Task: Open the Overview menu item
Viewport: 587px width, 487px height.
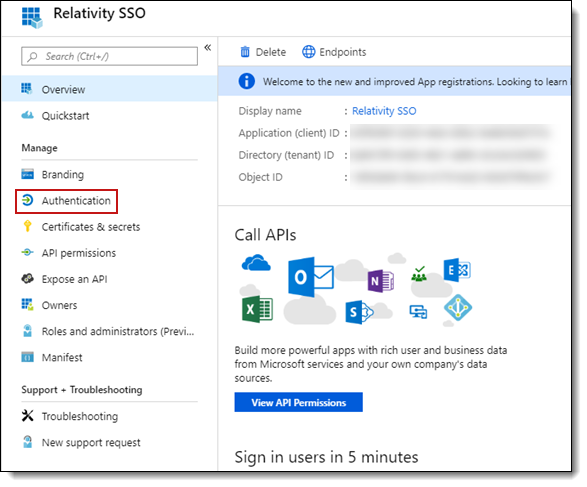Action: pos(109,89)
